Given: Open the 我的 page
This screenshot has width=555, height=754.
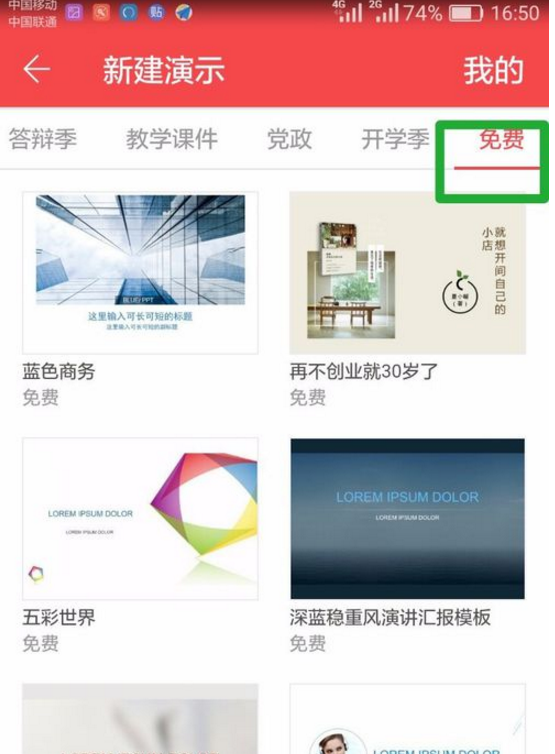Looking at the screenshot, I should (x=493, y=70).
